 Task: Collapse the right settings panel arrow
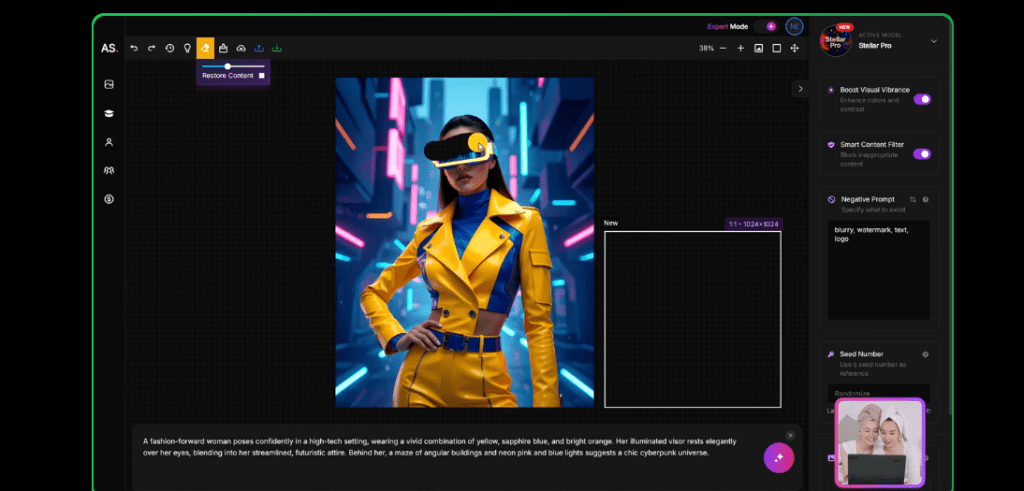(x=801, y=89)
